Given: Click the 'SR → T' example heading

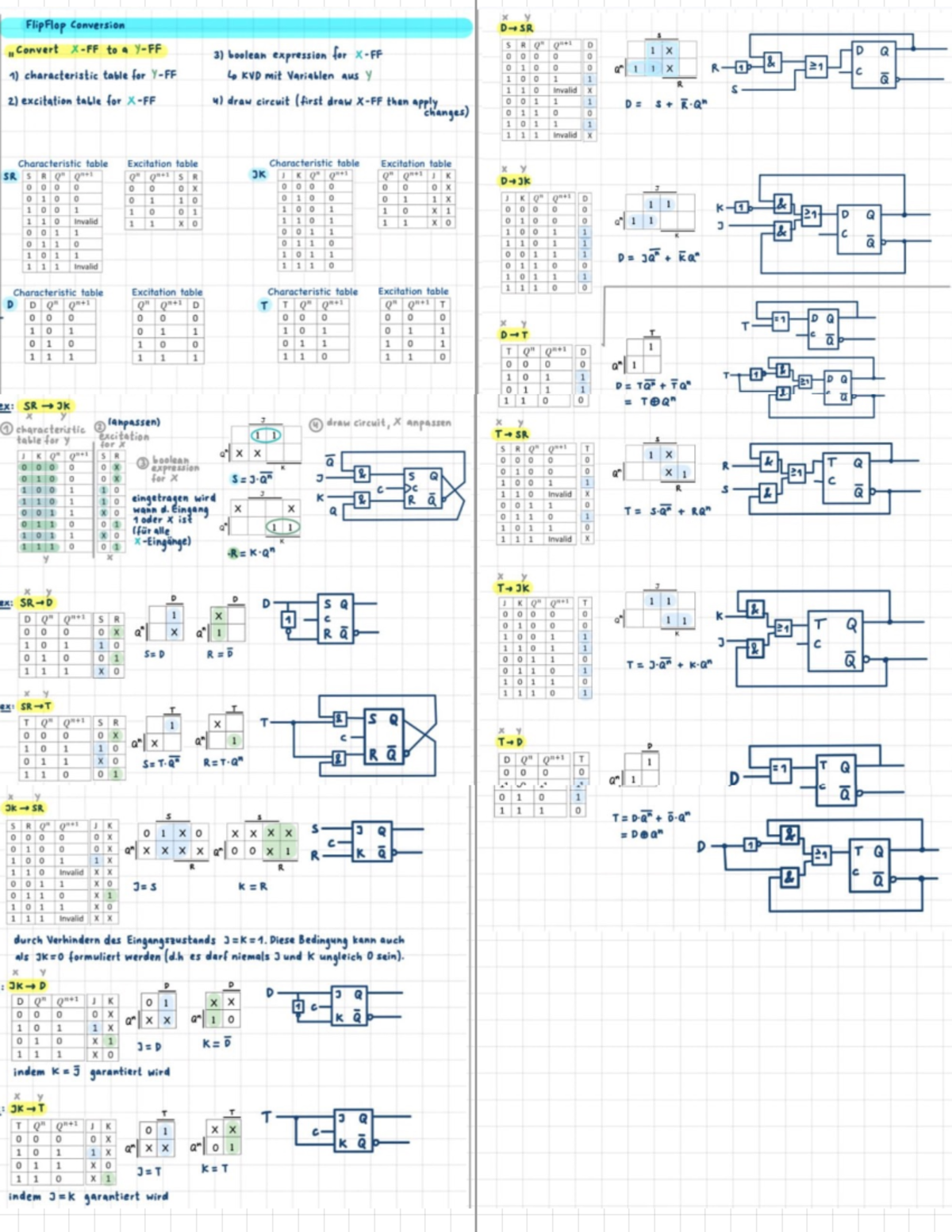Looking at the screenshot, I should click(36, 706).
